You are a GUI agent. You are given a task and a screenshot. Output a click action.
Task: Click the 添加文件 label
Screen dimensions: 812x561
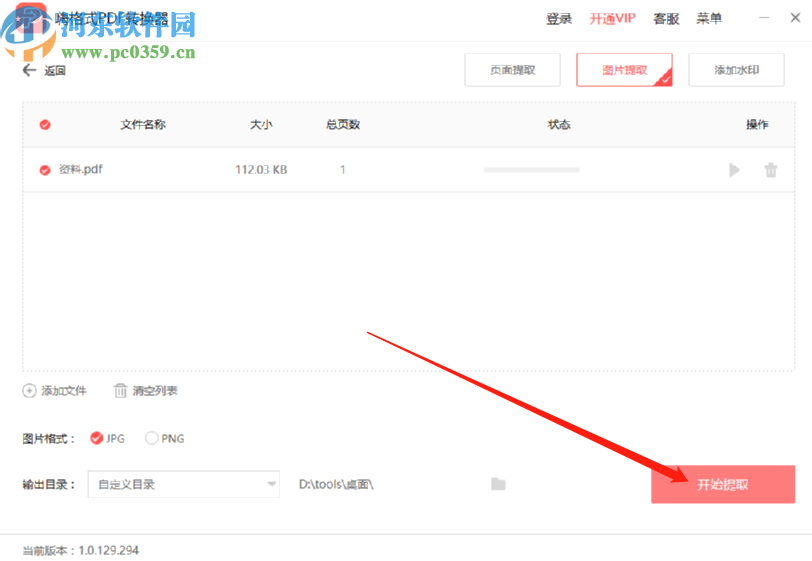point(64,391)
